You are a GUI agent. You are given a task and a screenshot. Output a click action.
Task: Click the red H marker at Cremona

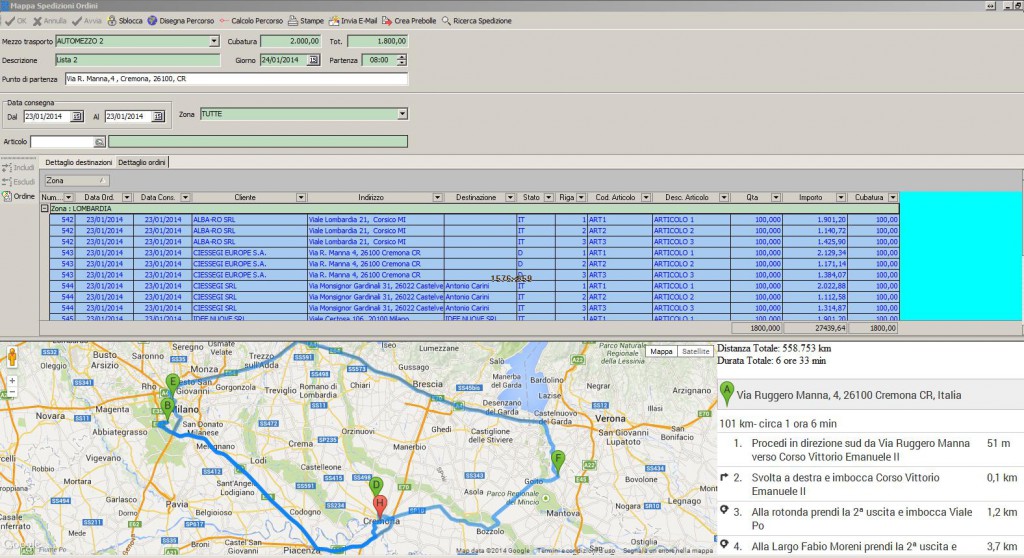click(x=379, y=502)
